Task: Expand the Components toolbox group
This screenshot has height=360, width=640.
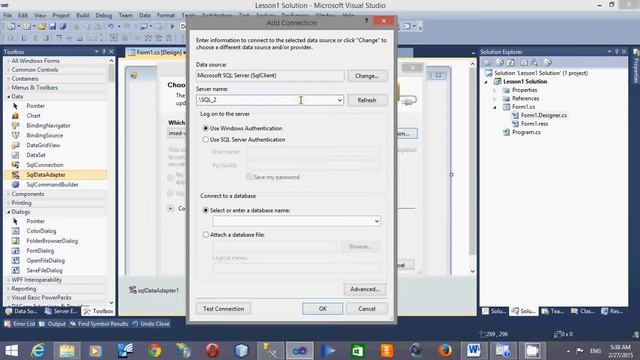Action: (x=9, y=194)
